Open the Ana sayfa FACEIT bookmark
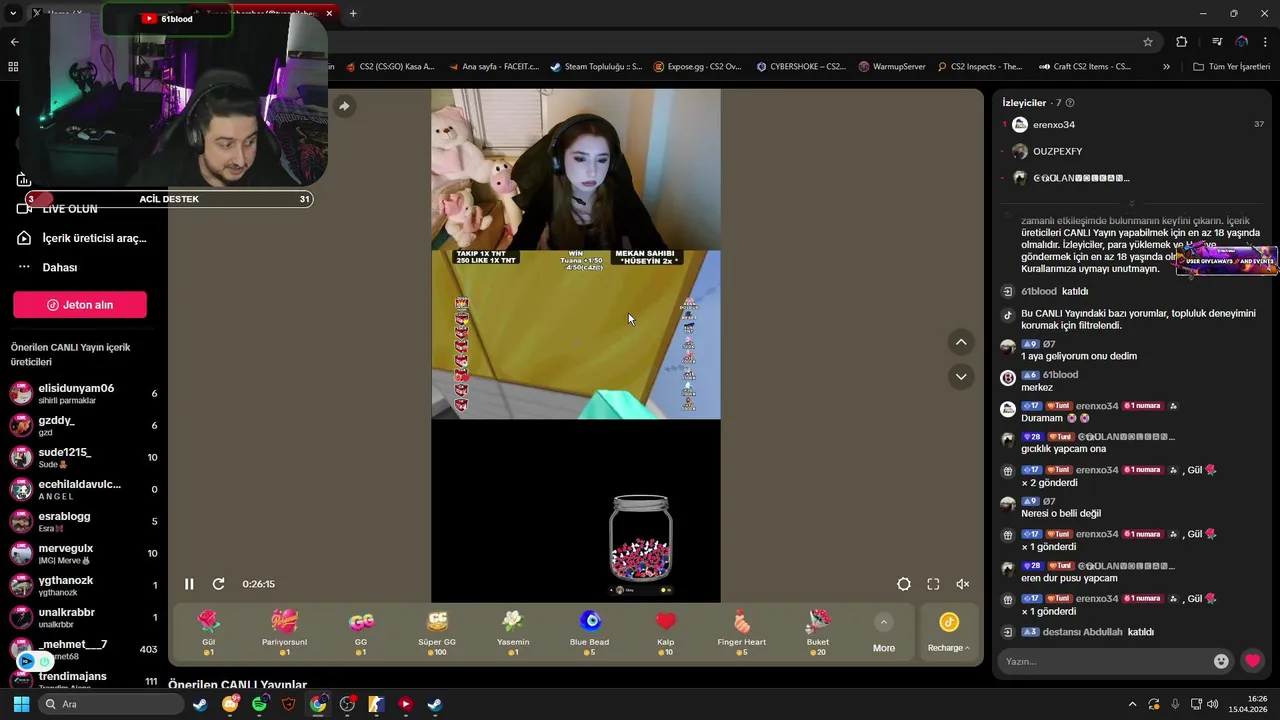The image size is (1280, 720). coord(492,67)
